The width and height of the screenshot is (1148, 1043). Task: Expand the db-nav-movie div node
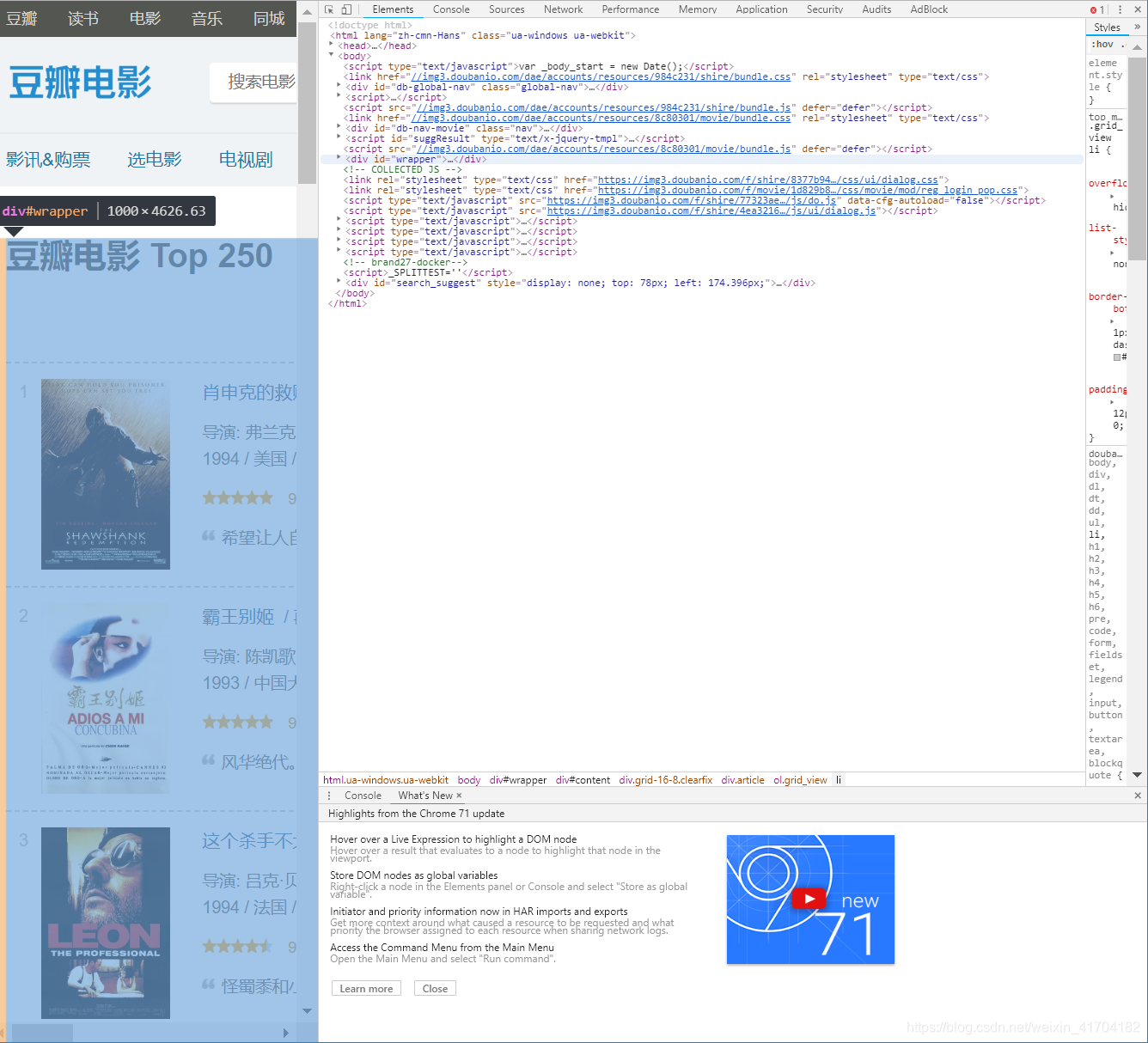(x=339, y=128)
